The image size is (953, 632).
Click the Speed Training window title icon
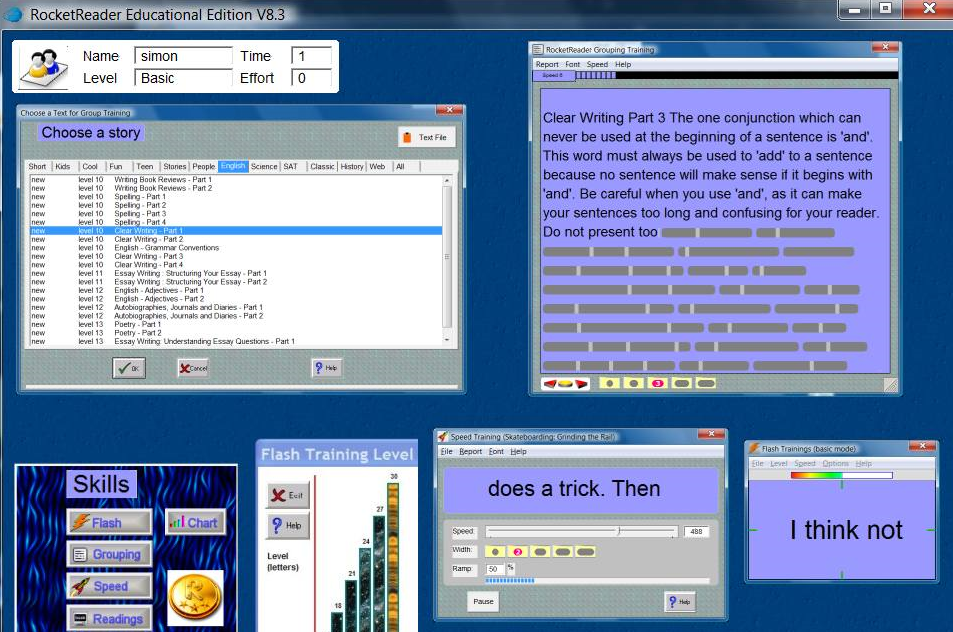(443, 436)
